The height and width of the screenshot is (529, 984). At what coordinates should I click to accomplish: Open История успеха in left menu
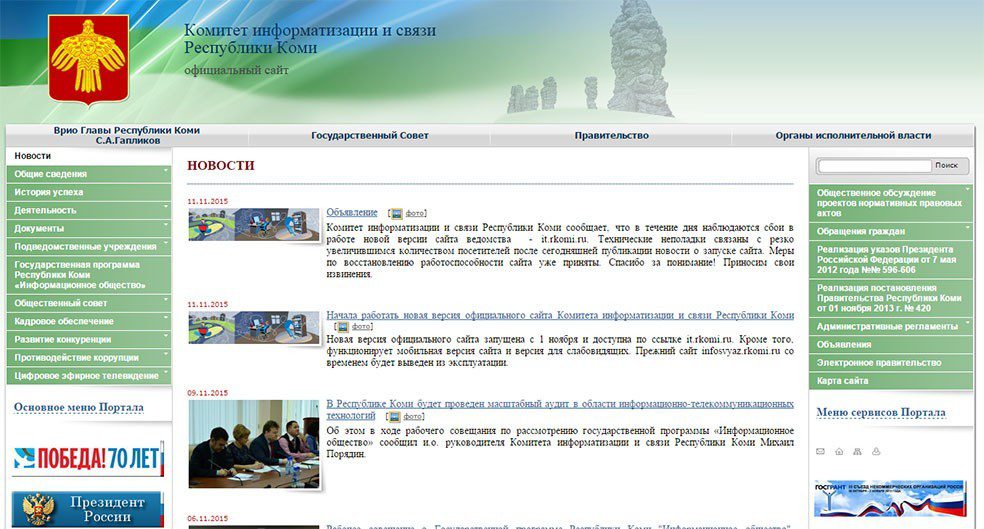point(49,192)
